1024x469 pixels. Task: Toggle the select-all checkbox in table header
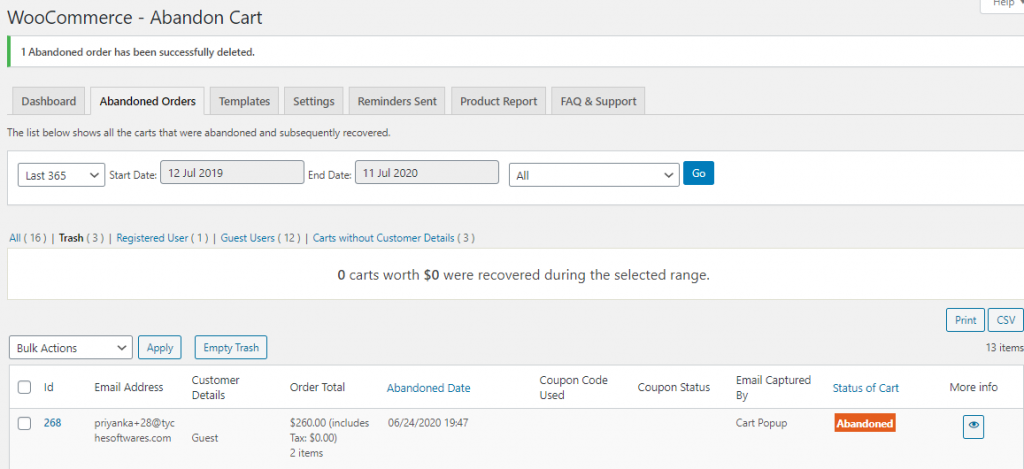coord(24,387)
